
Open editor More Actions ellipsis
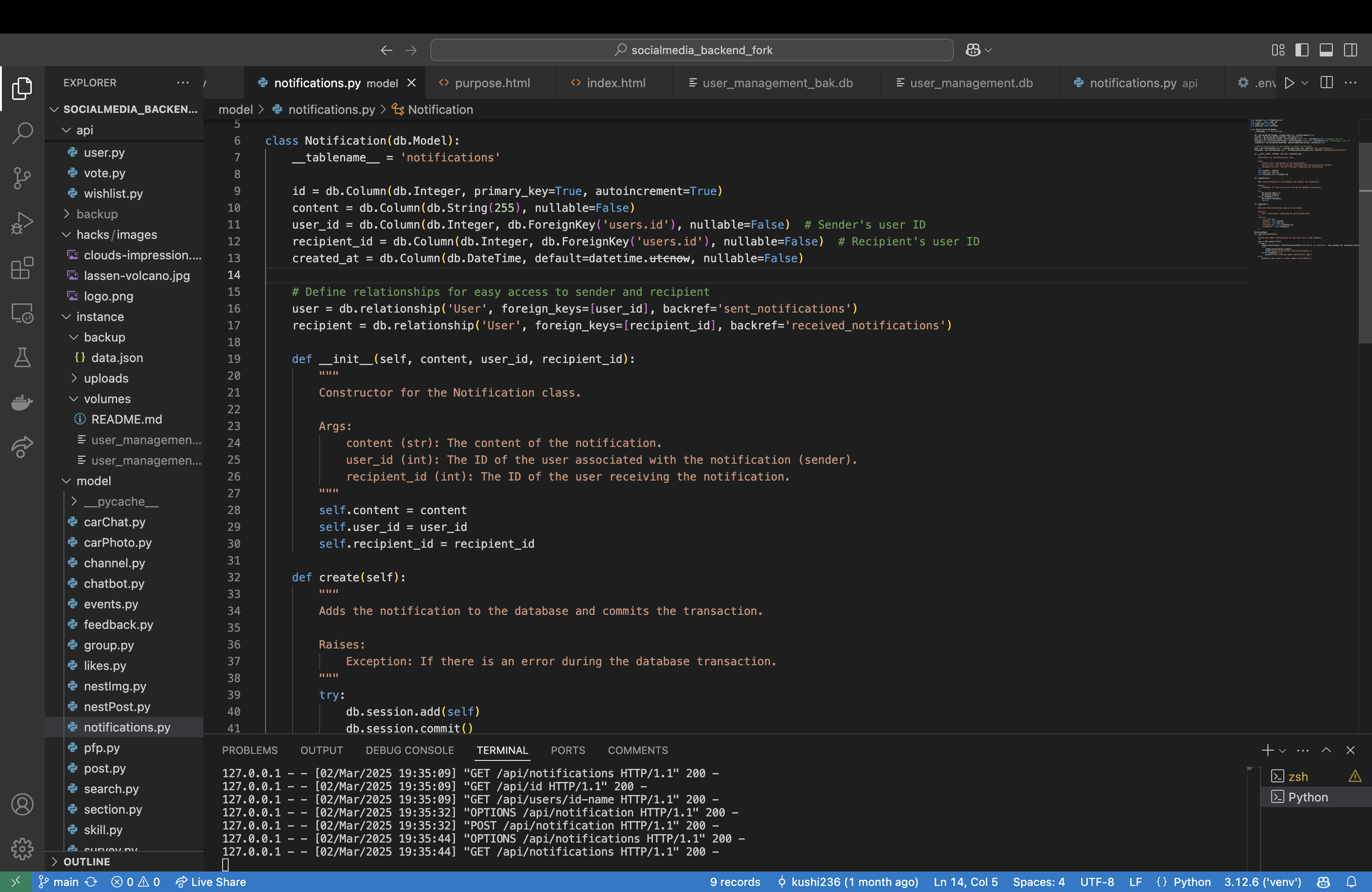point(1351,83)
